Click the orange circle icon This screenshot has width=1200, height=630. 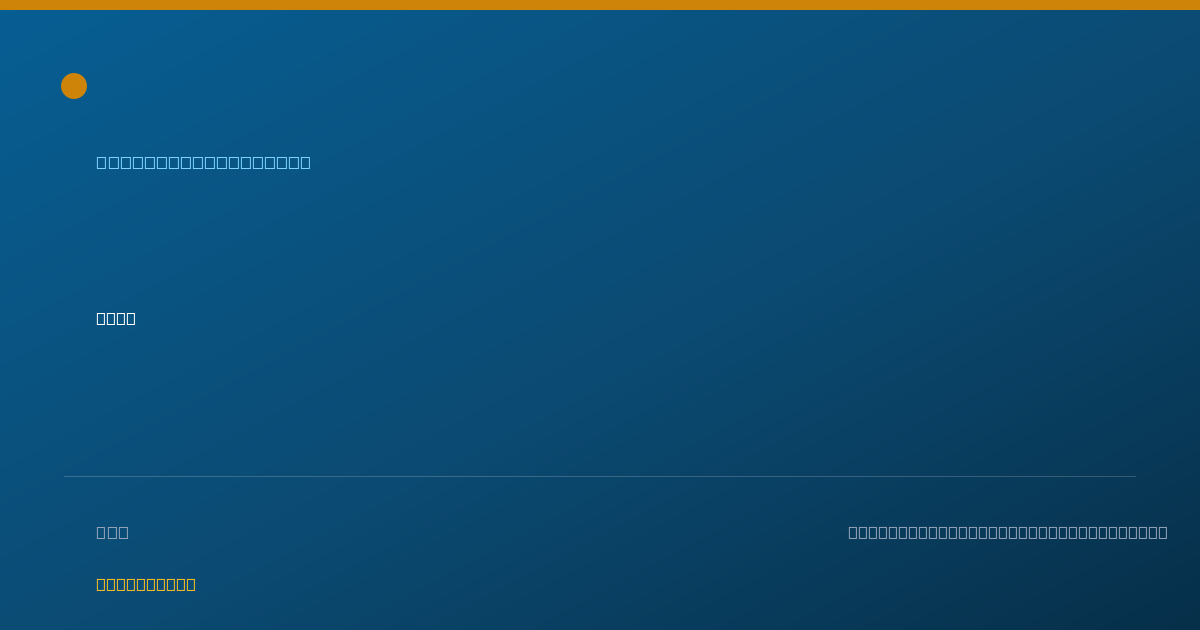pyautogui.click(x=74, y=86)
